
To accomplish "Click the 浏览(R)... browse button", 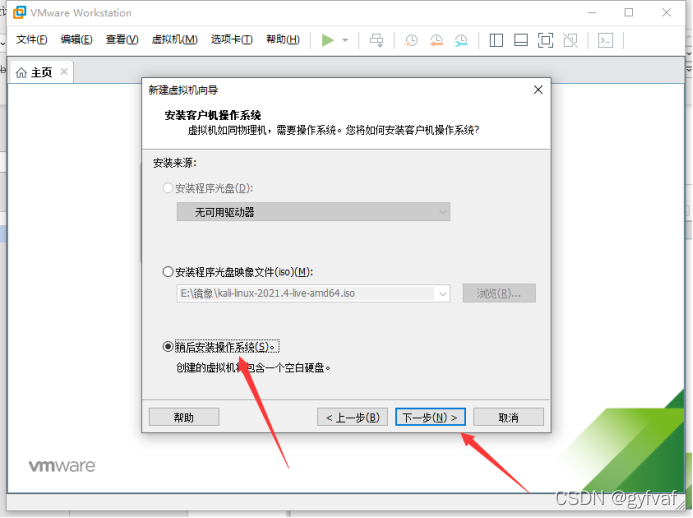I will pyautogui.click(x=499, y=293).
